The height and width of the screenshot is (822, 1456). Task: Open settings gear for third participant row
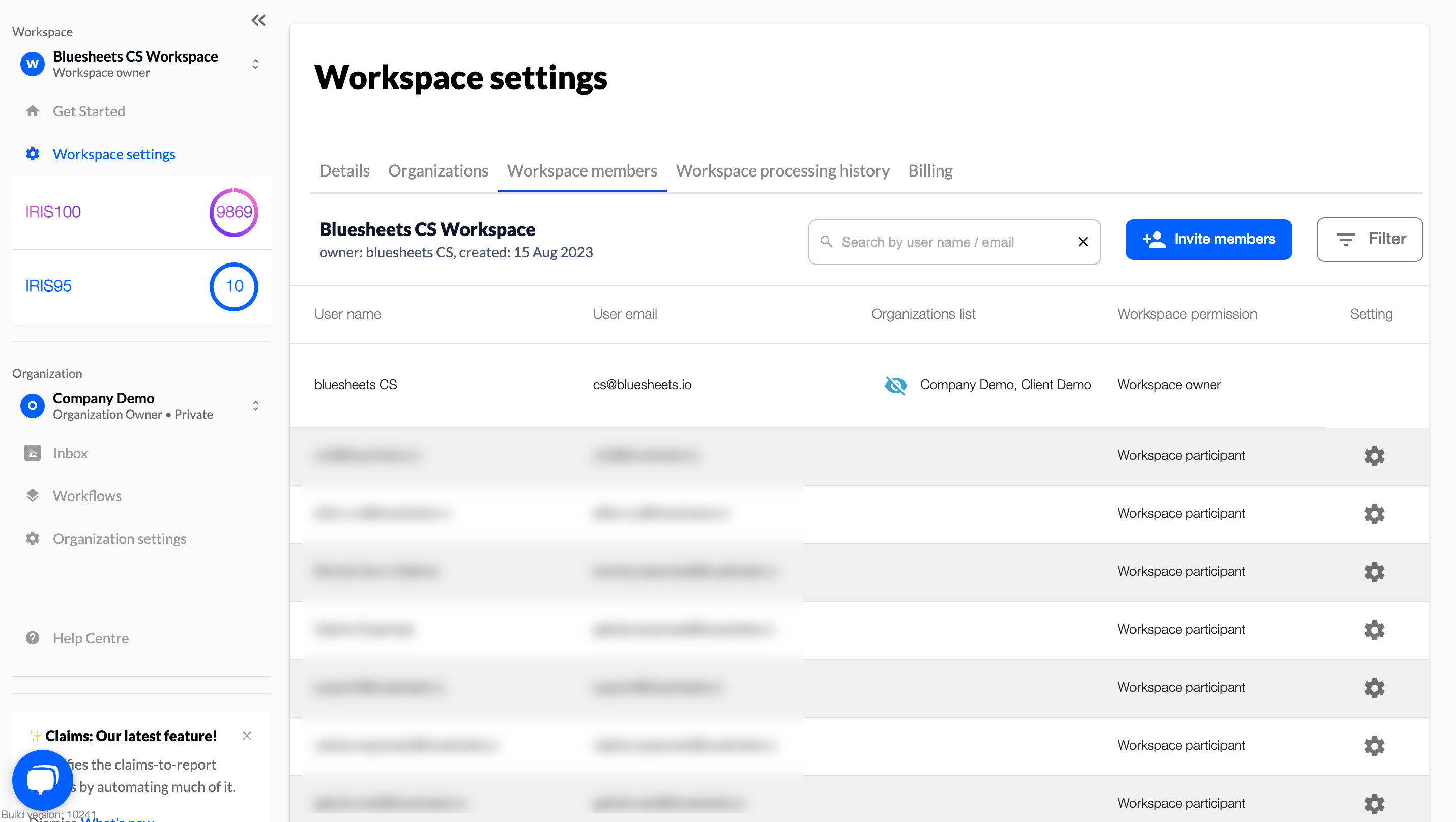point(1374,572)
